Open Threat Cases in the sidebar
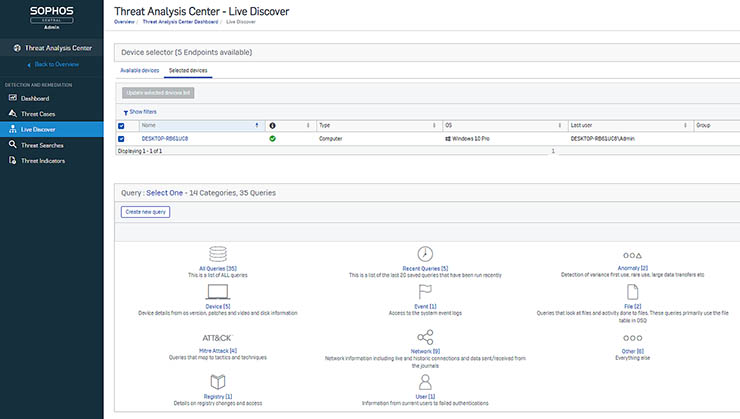Screen dimensions: 740x419 tap(38, 114)
